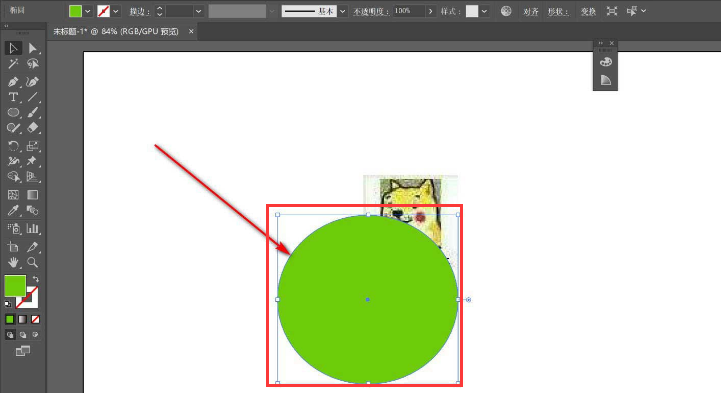Click the large green fill swatch

pos(15,286)
